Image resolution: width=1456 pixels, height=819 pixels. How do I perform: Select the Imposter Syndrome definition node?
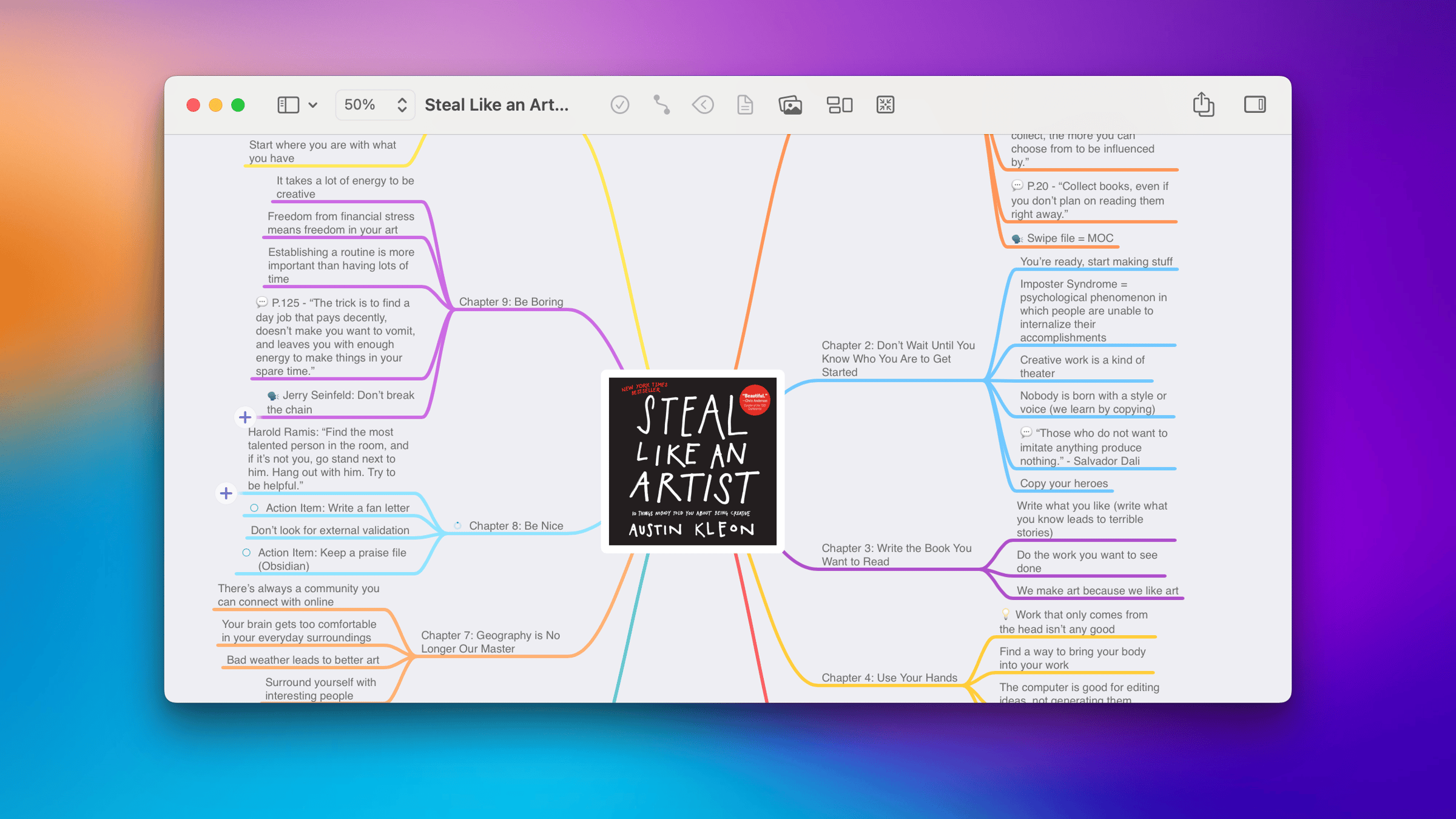click(1093, 311)
